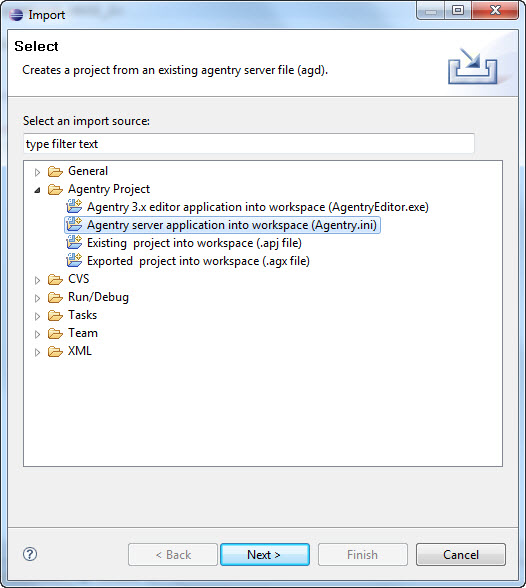Select the Tasks category label
Screen dimensions: 526x588
82,315
